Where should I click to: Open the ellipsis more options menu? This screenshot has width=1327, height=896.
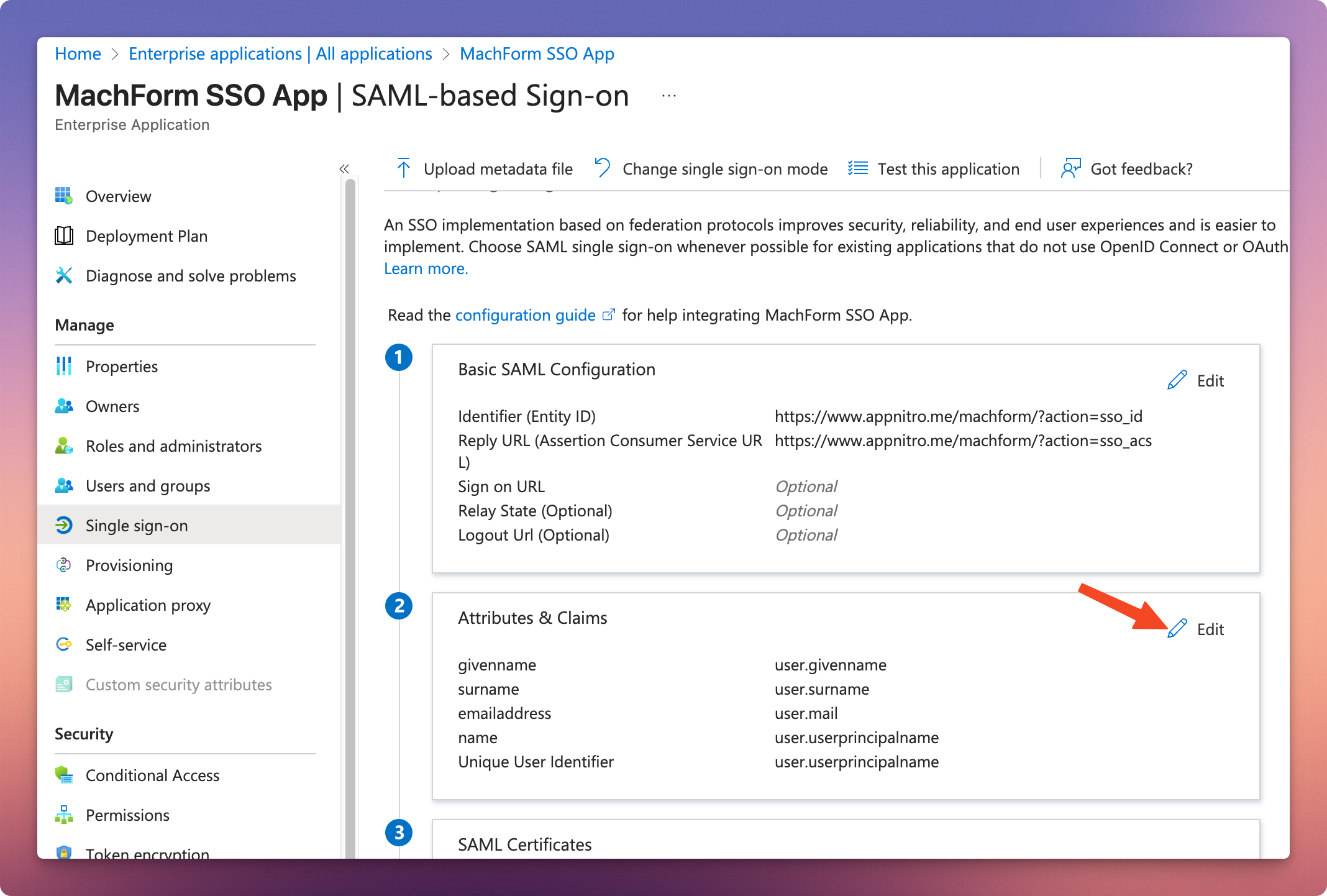click(668, 96)
